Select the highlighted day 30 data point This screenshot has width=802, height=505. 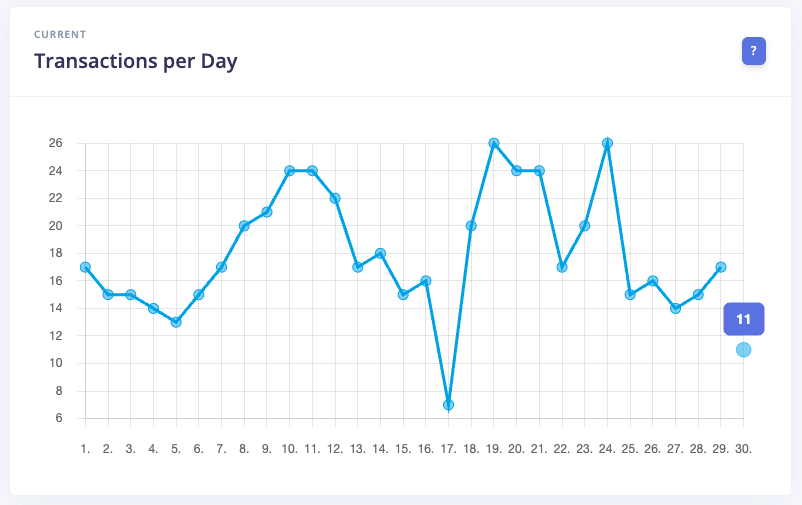(x=743, y=350)
